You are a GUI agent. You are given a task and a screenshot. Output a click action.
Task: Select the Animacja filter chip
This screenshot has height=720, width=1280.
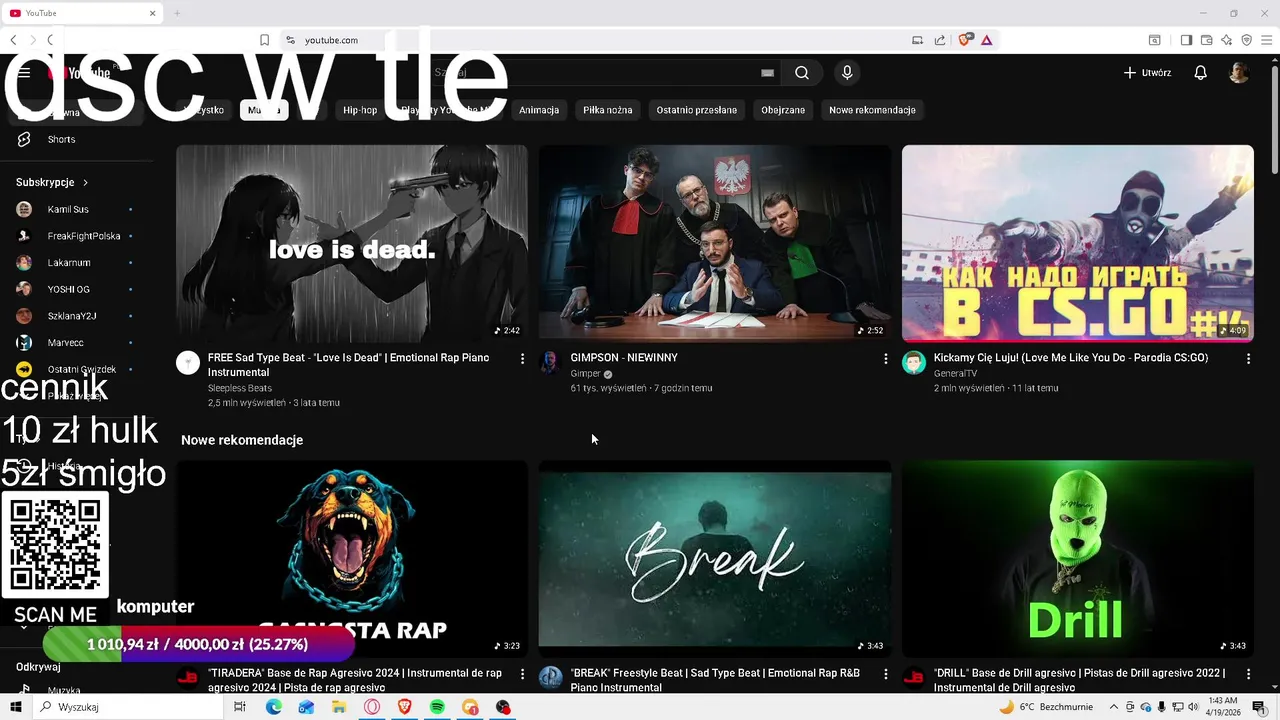click(539, 110)
